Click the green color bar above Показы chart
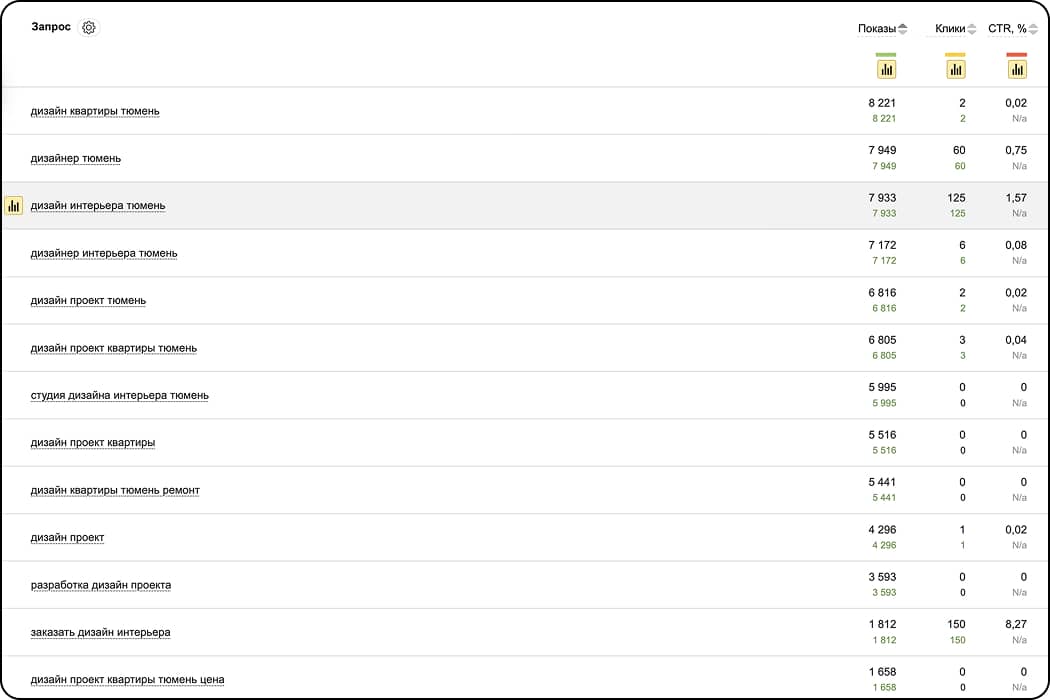This screenshot has width=1050, height=700. [886, 54]
